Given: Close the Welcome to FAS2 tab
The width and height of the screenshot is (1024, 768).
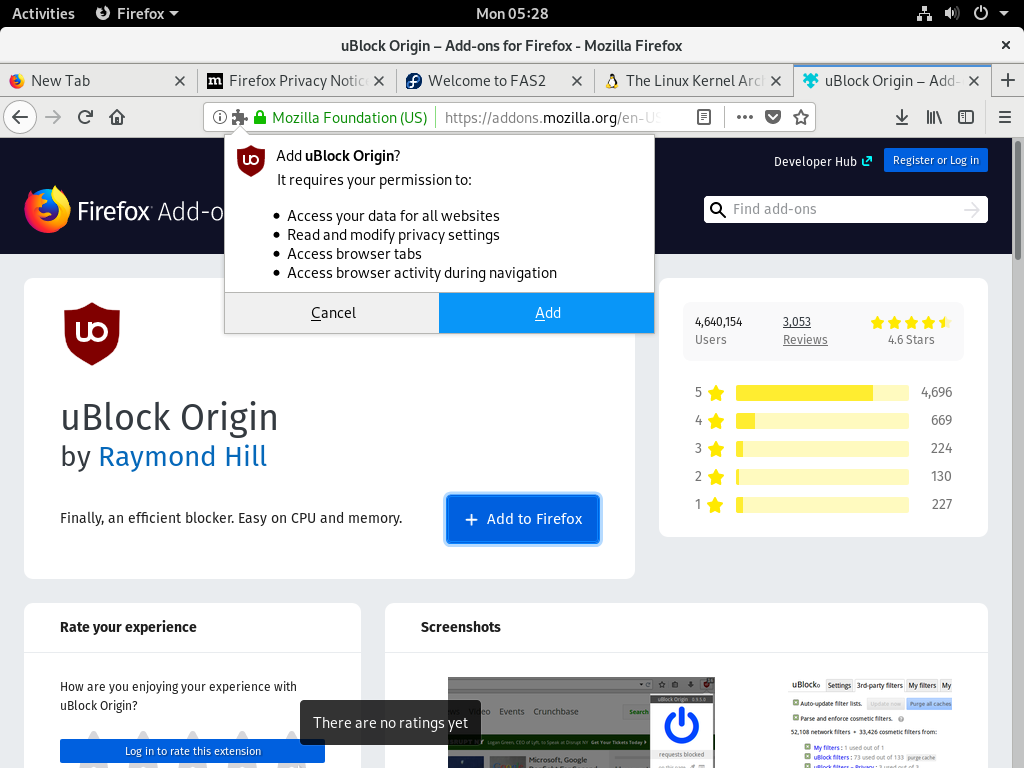Looking at the screenshot, I should [x=577, y=81].
